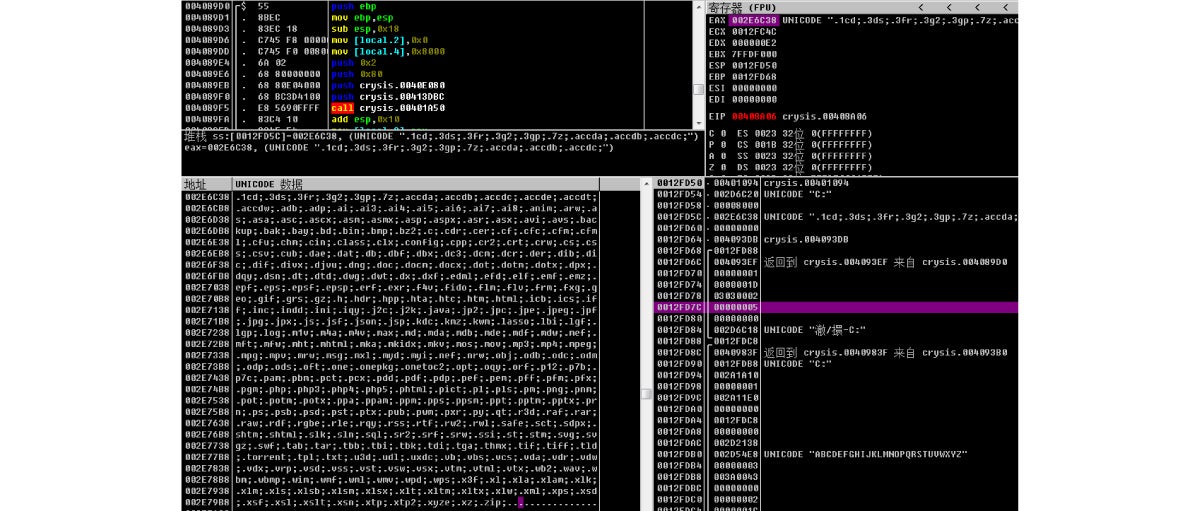The width and height of the screenshot is (1200, 511).
Task: Click the disassembly pane scrollbar thumb
Action: click(x=698, y=89)
